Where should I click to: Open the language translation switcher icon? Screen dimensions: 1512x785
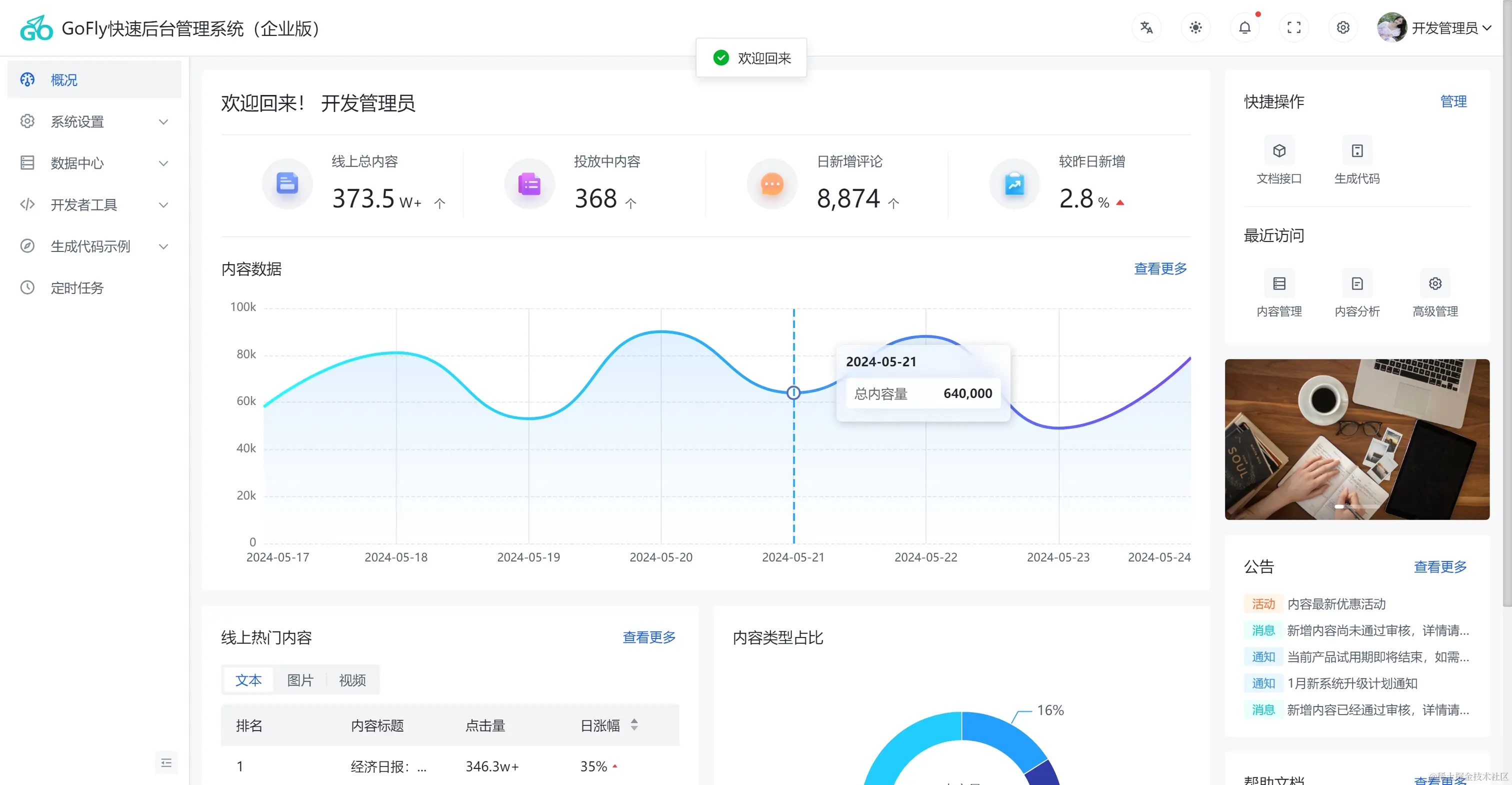pyautogui.click(x=1146, y=27)
